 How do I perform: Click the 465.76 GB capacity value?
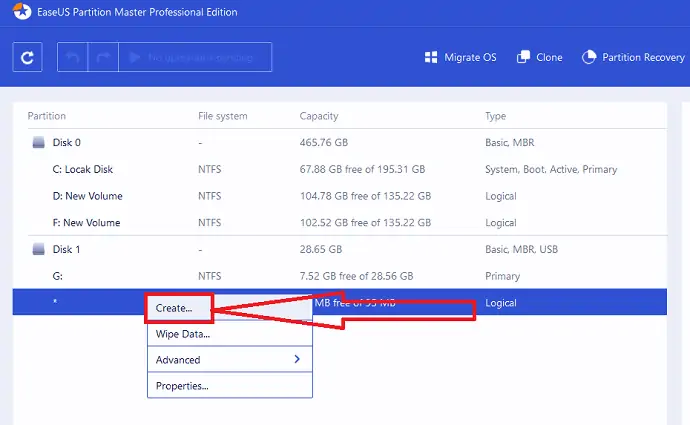coord(324,143)
